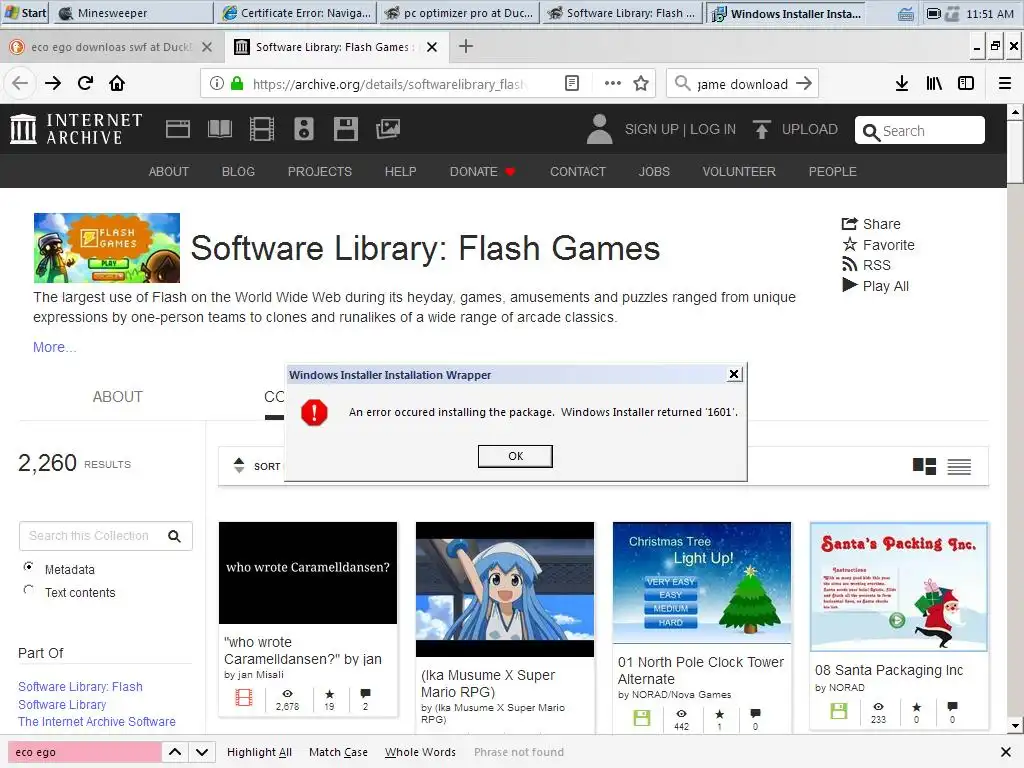Viewport: 1024px width, 768px height.
Task: Click Play All
Action: click(875, 286)
